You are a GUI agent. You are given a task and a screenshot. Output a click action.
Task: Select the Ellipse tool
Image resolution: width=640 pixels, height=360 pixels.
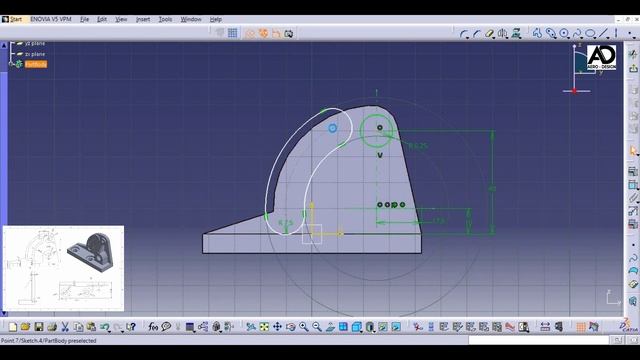pyautogui.click(x=590, y=33)
